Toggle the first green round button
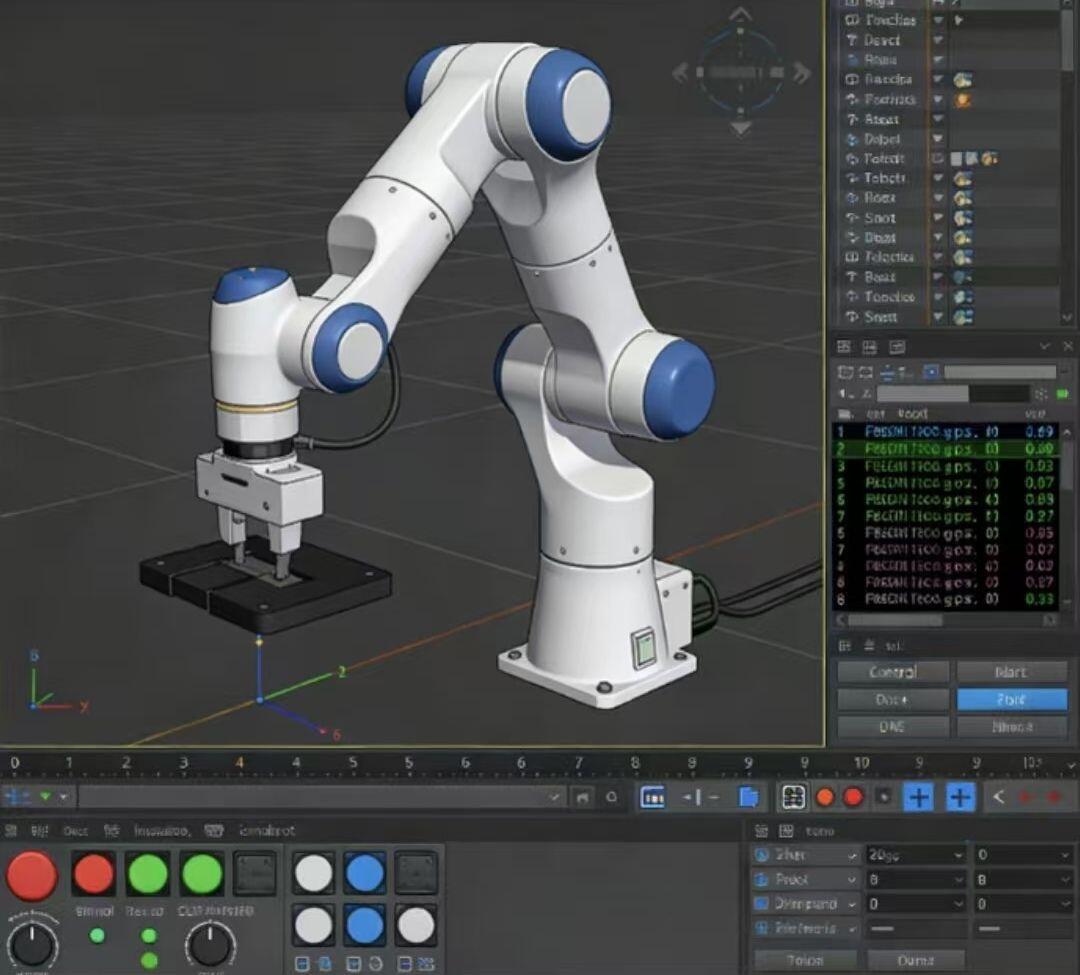 pos(147,873)
